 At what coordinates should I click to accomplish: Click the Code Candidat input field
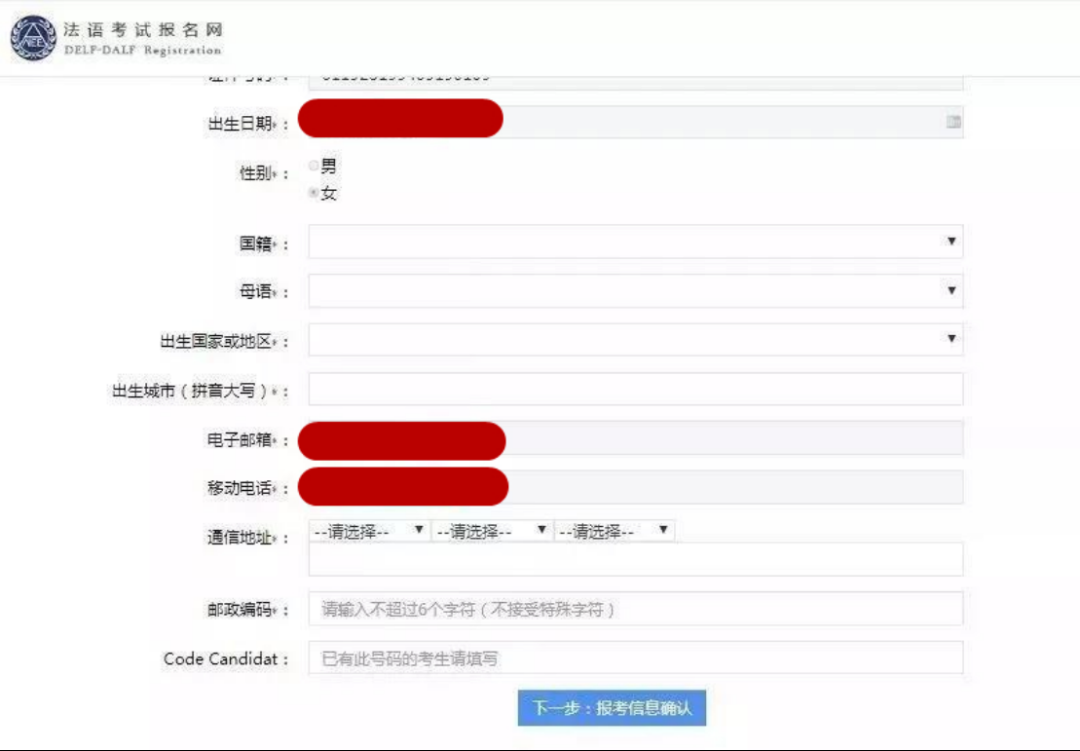tap(635, 658)
